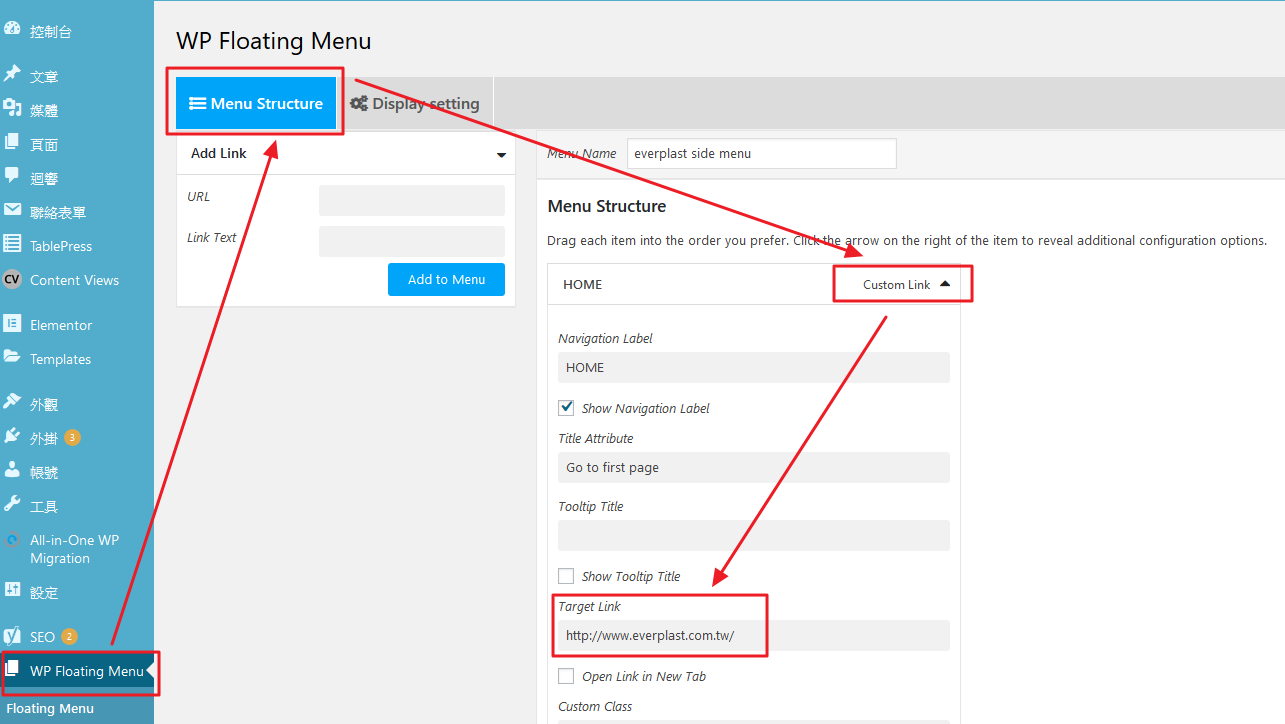Check Open Link in New Tab
1285x724 pixels.
pos(566,675)
